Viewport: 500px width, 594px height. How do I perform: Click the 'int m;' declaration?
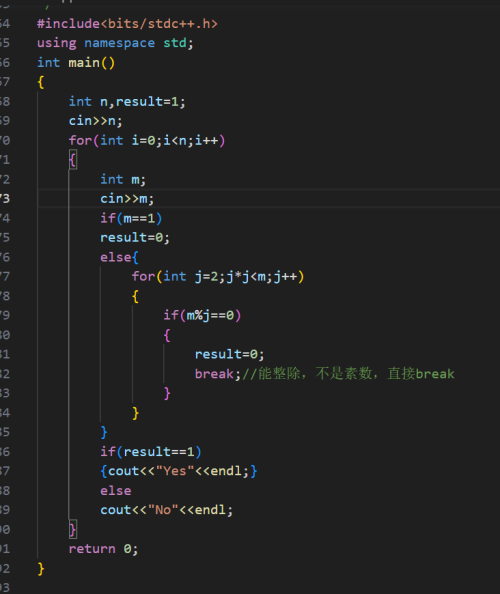pos(123,179)
